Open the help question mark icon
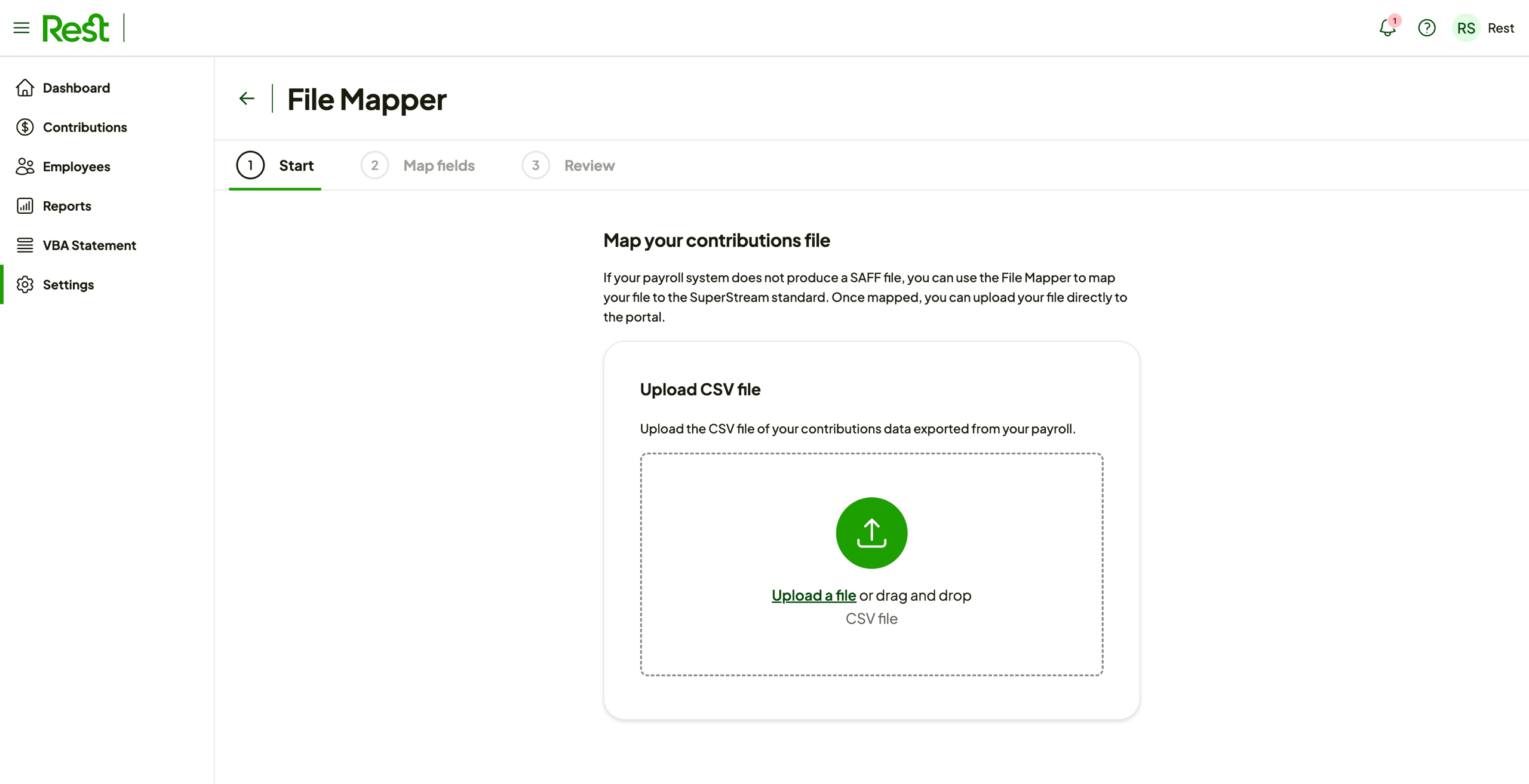Viewport: 1529px width, 784px height. pos(1426,28)
